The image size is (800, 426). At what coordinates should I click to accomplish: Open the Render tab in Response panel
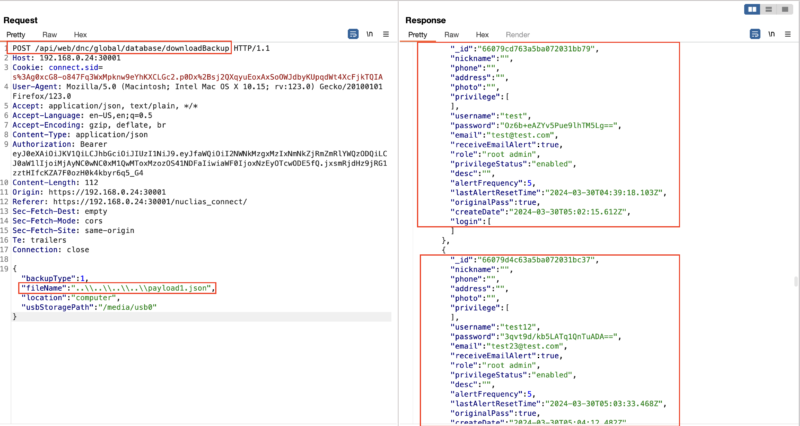[x=518, y=34]
